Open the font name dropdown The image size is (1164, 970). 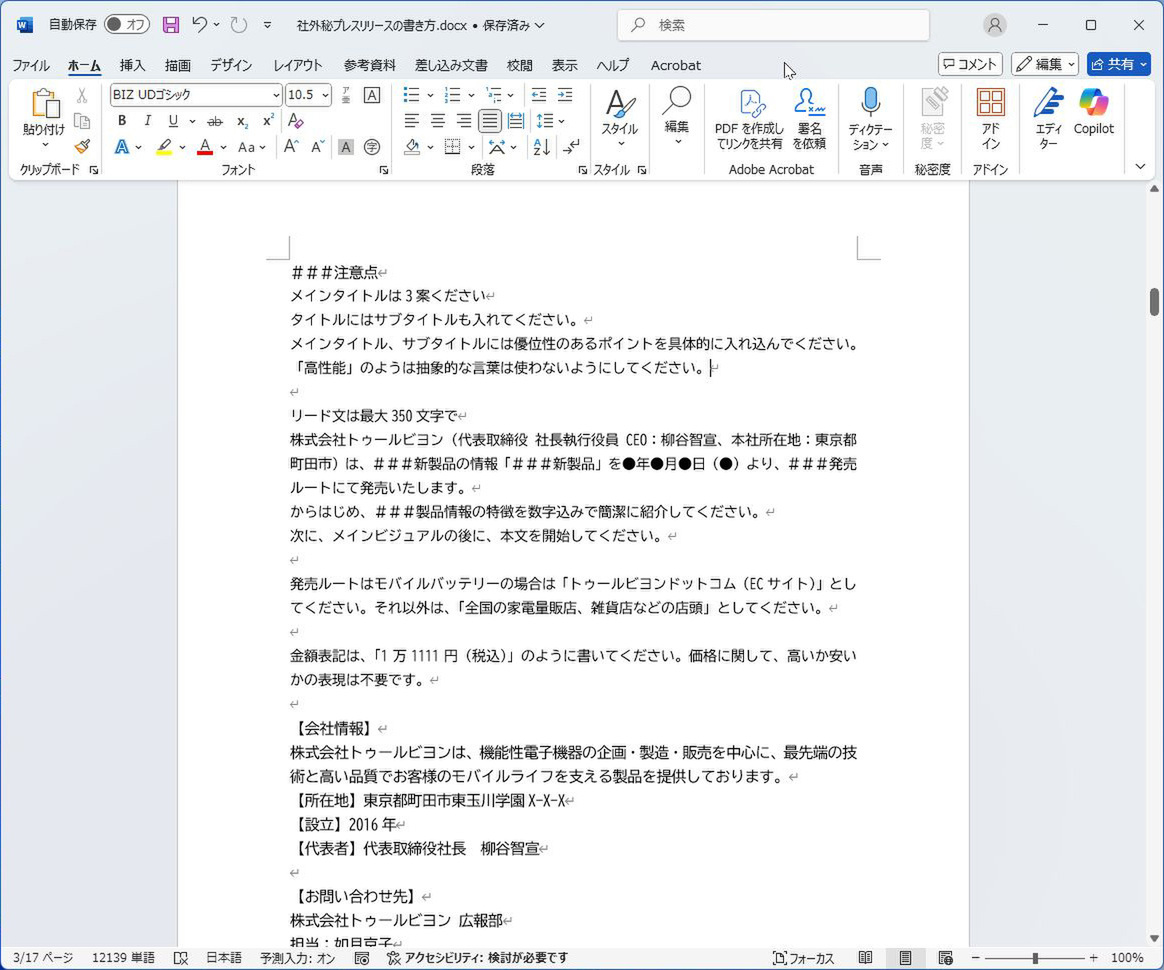point(276,95)
